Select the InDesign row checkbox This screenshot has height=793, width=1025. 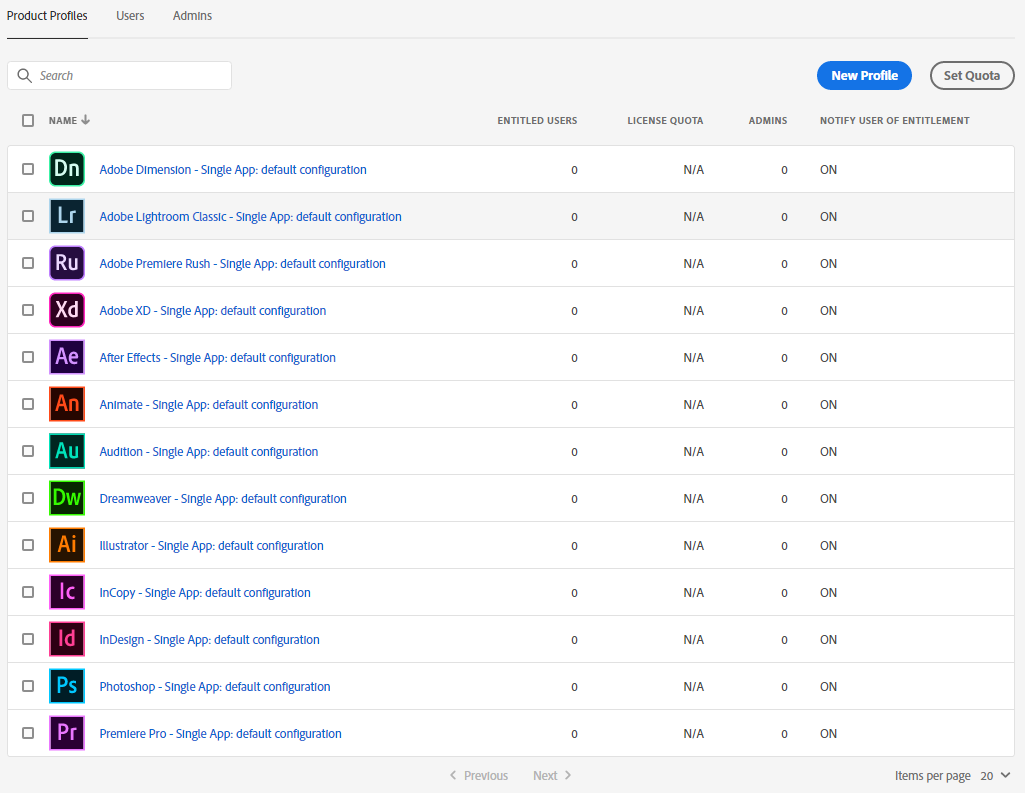(28, 640)
